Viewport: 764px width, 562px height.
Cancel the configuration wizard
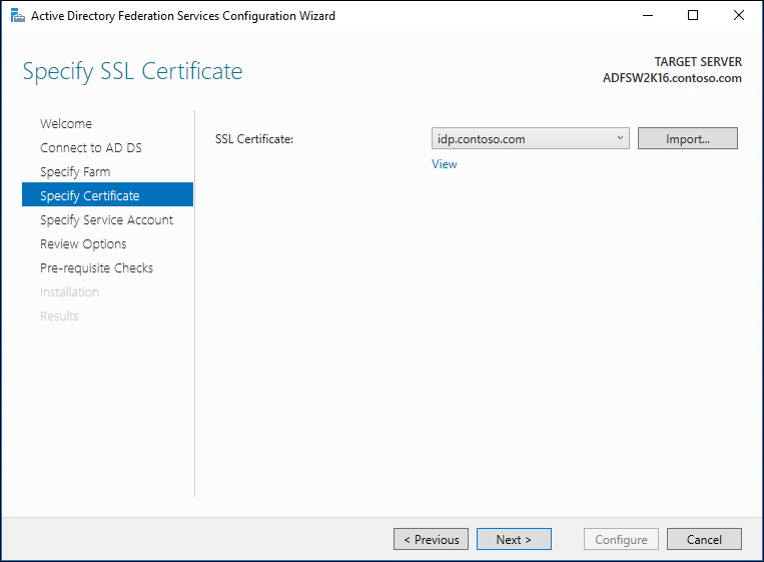pos(704,539)
